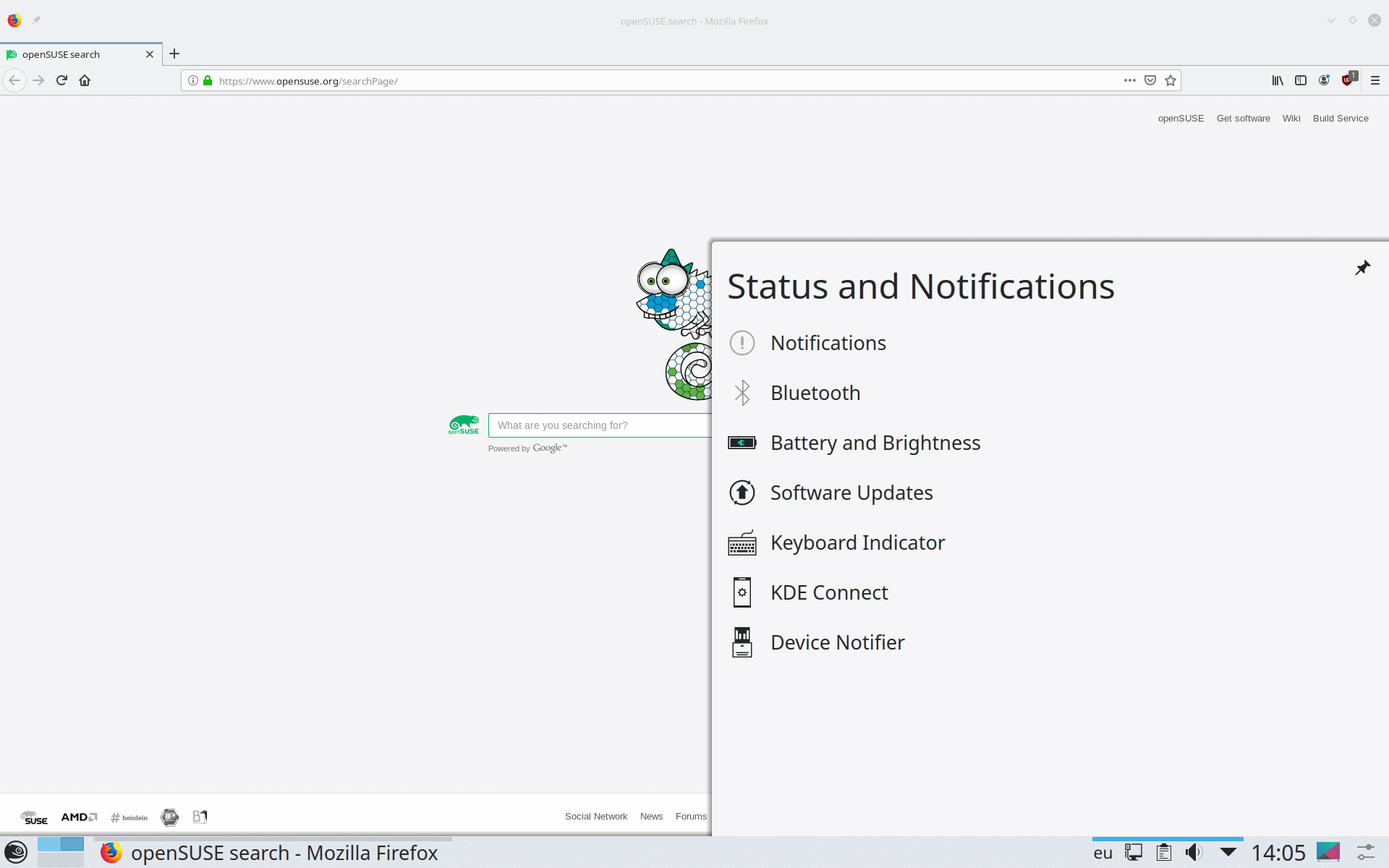Open Battery and Brightness entry
Image resolution: width=1389 pixels, height=868 pixels.
pos(1049,443)
